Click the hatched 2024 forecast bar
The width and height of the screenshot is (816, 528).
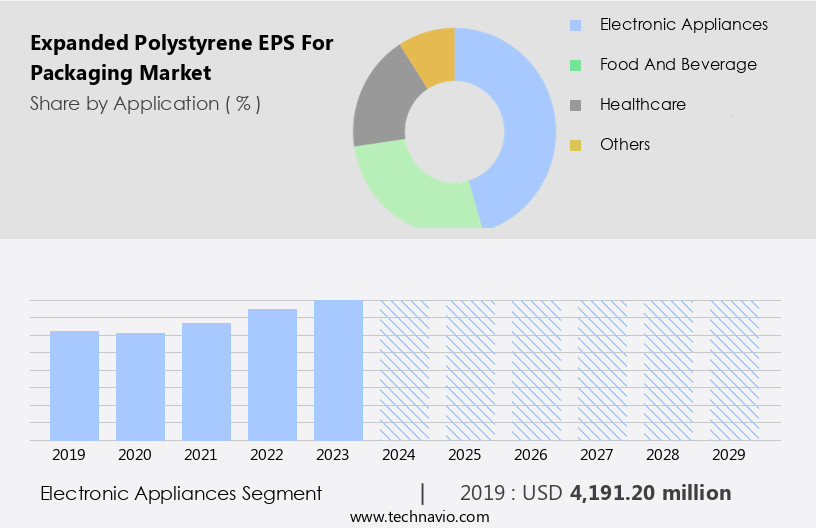(x=404, y=370)
